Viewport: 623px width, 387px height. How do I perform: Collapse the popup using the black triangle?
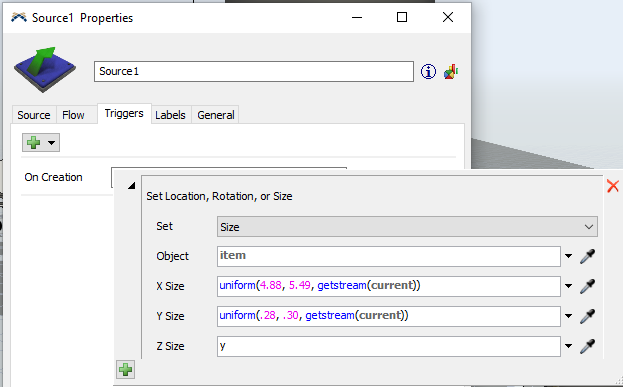click(x=131, y=185)
